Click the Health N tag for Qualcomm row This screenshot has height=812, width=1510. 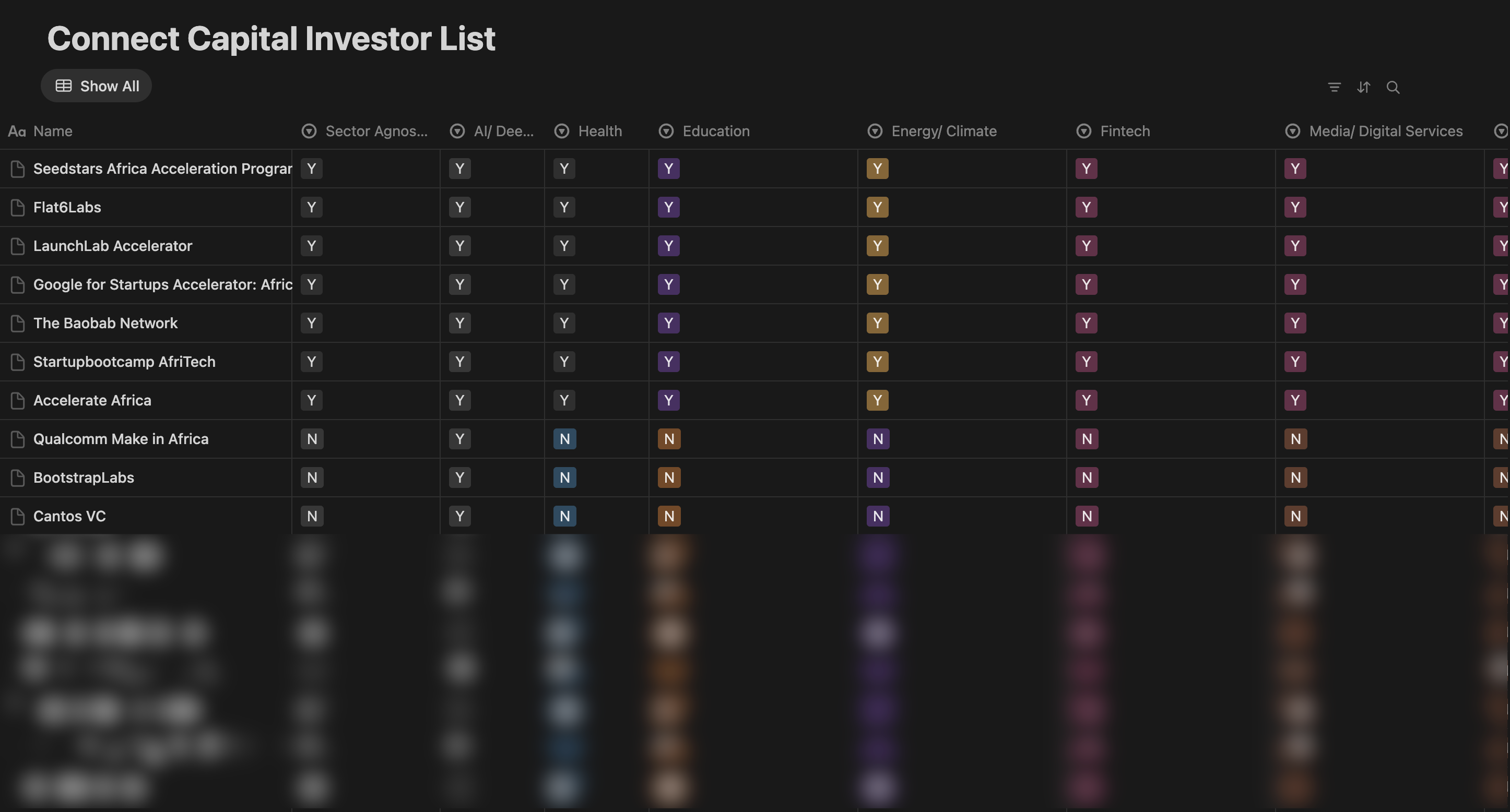(564, 439)
